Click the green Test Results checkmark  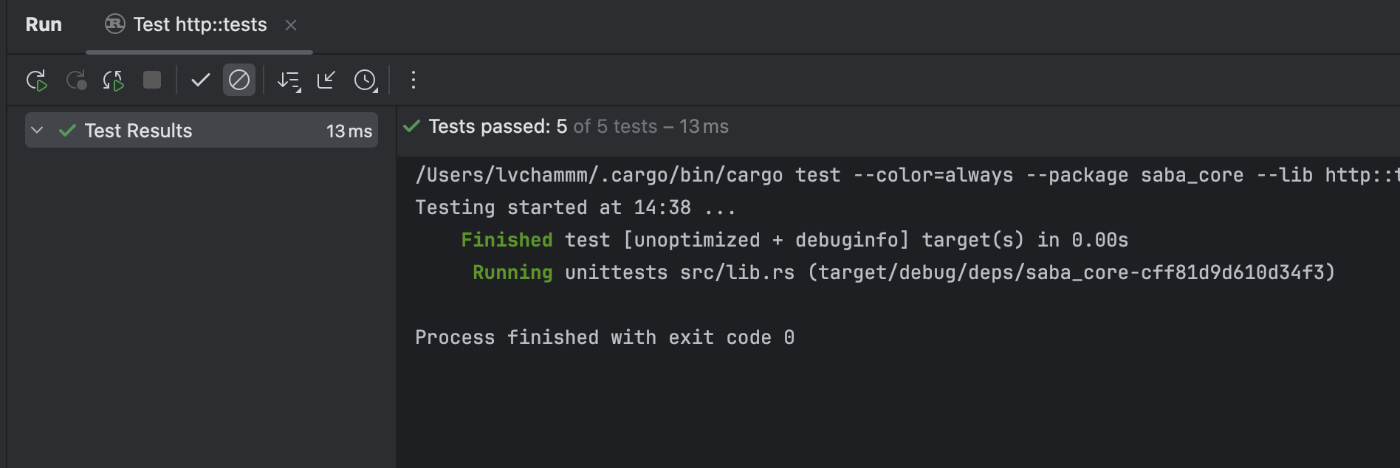point(68,130)
